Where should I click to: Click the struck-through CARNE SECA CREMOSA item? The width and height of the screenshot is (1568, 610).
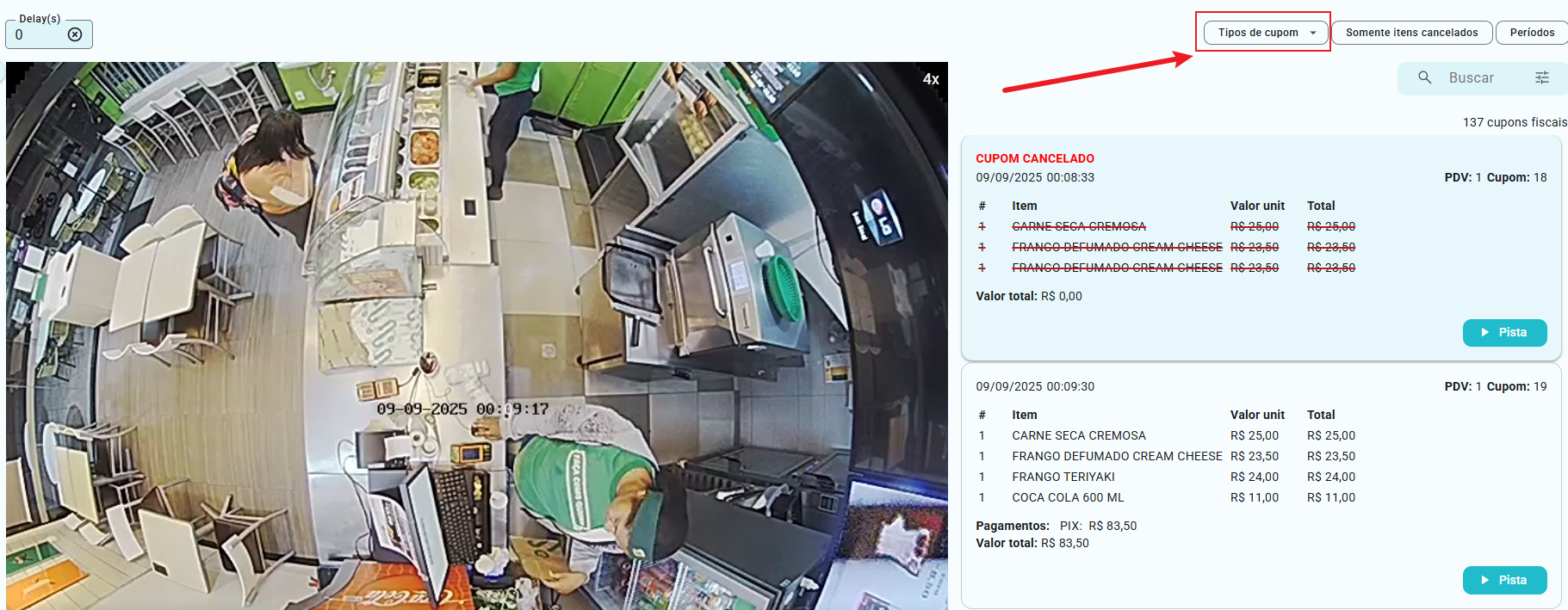point(1078,226)
